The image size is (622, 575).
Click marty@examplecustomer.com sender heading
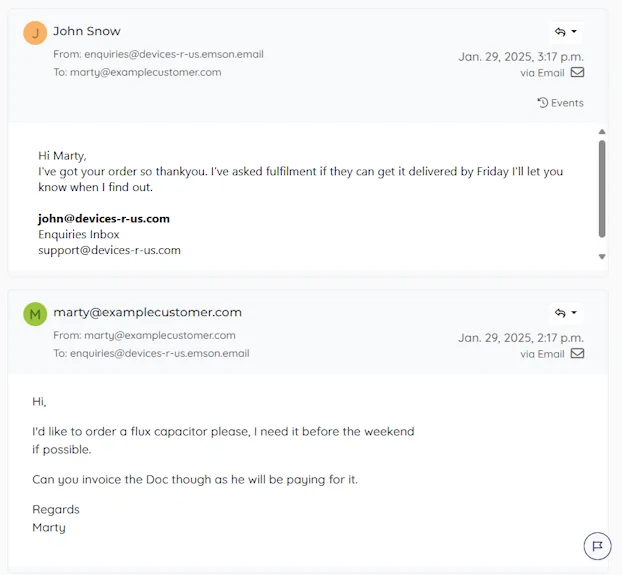[x=148, y=312]
